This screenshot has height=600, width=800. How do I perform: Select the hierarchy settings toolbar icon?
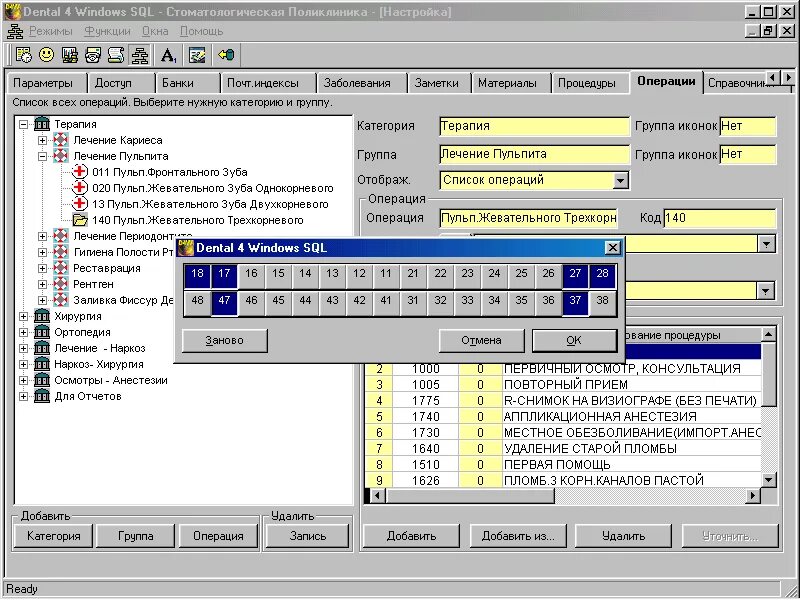[x=139, y=55]
